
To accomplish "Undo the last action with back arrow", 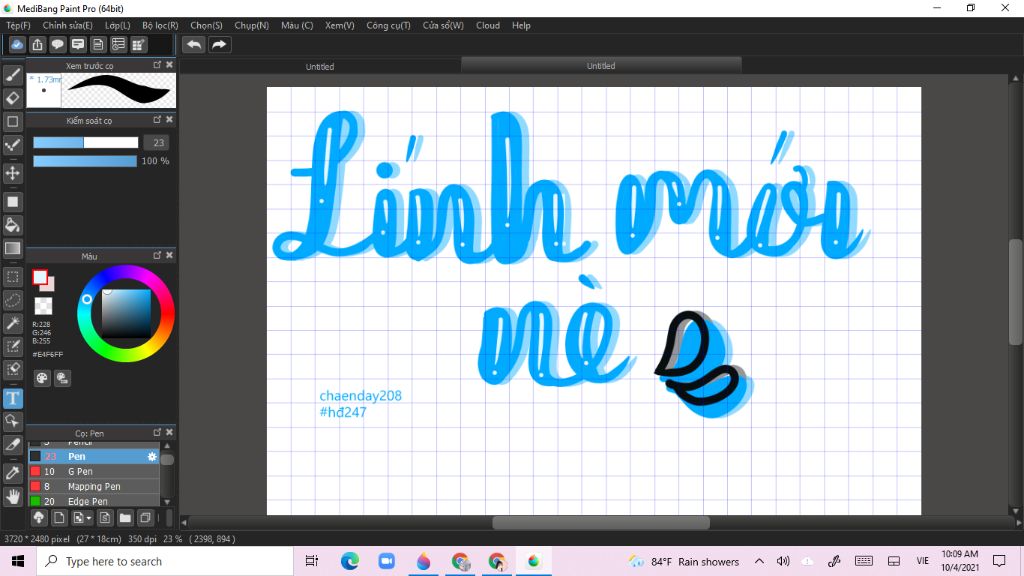I will (194, 44).
